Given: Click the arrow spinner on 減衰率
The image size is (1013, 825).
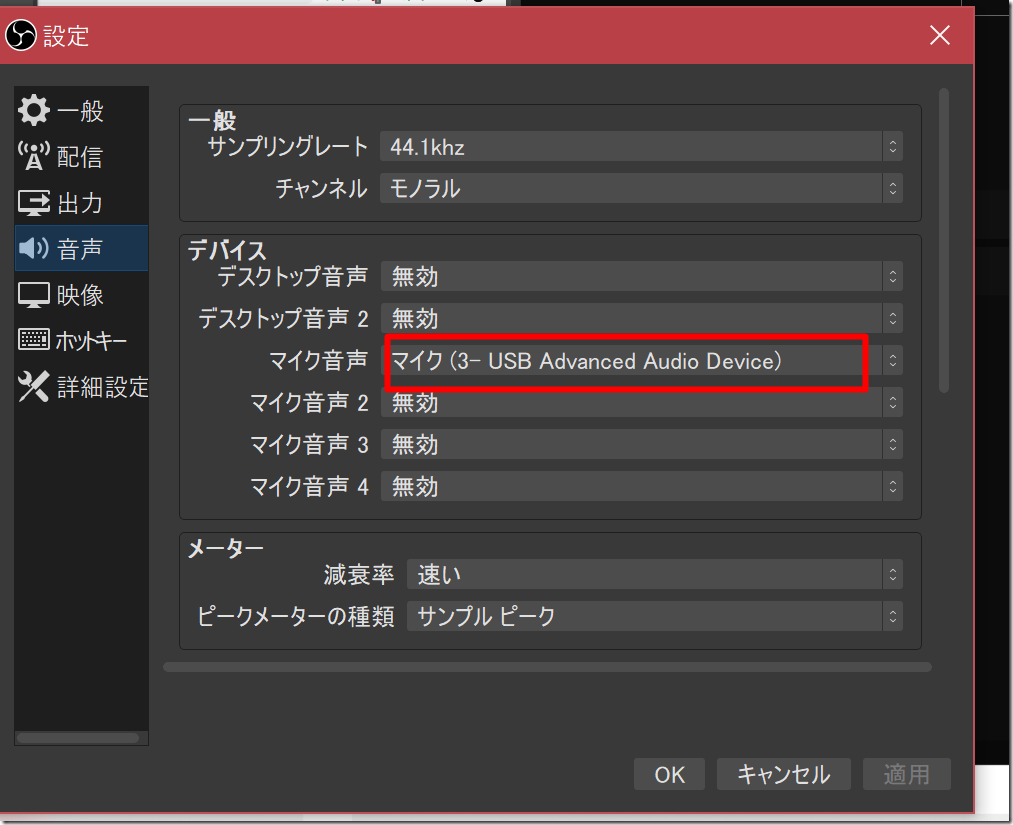Looking at the screenshot, I should click(893, 574).
